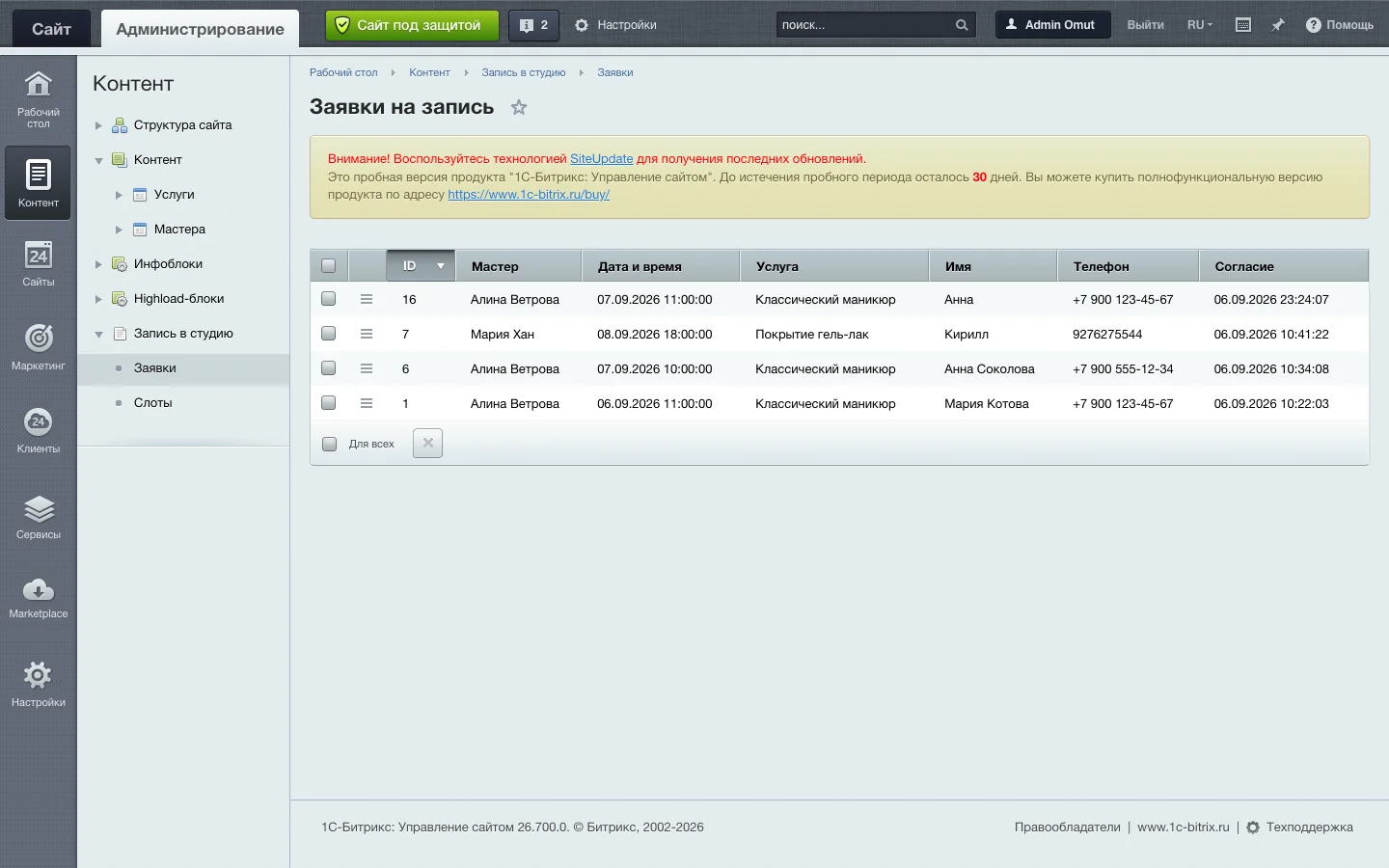Open the Marketplace sidebar icon
The height and width of the screenshot is (868, 1389).
tap(38, 598)
